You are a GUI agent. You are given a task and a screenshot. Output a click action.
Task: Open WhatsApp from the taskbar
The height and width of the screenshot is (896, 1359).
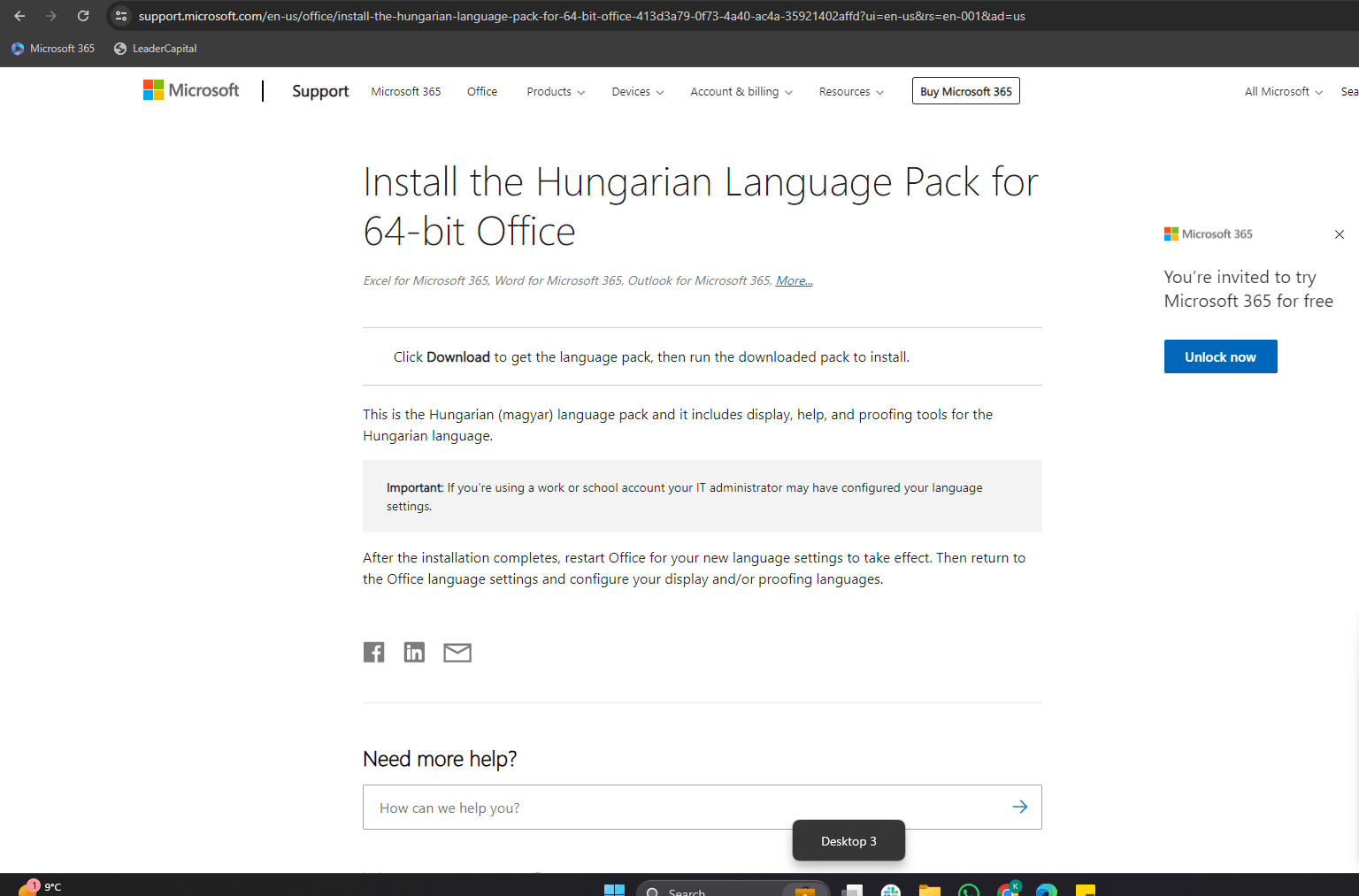pyautogui.click(x=969, y=890)
